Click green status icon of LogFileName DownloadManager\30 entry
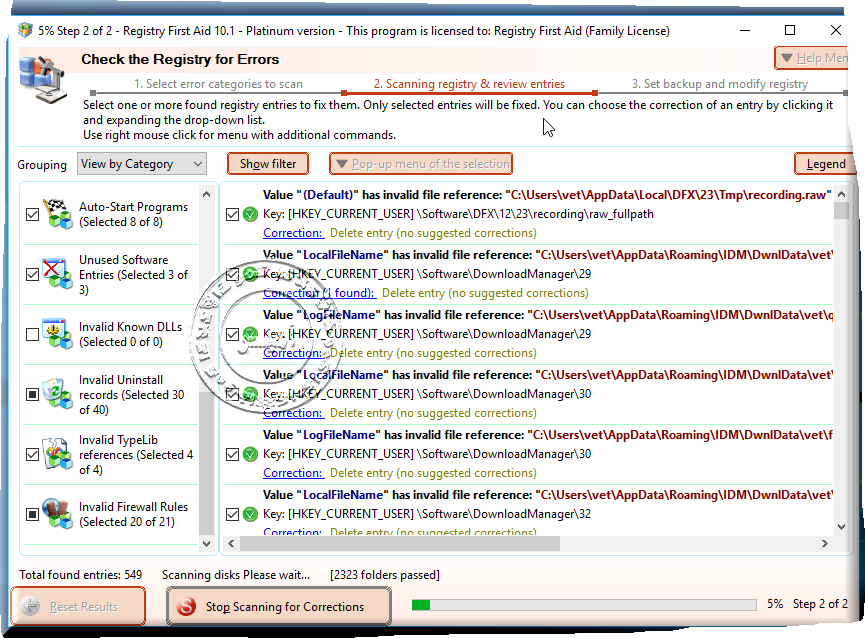This screenshot has width=865, height=638. [x=250, y=454]
